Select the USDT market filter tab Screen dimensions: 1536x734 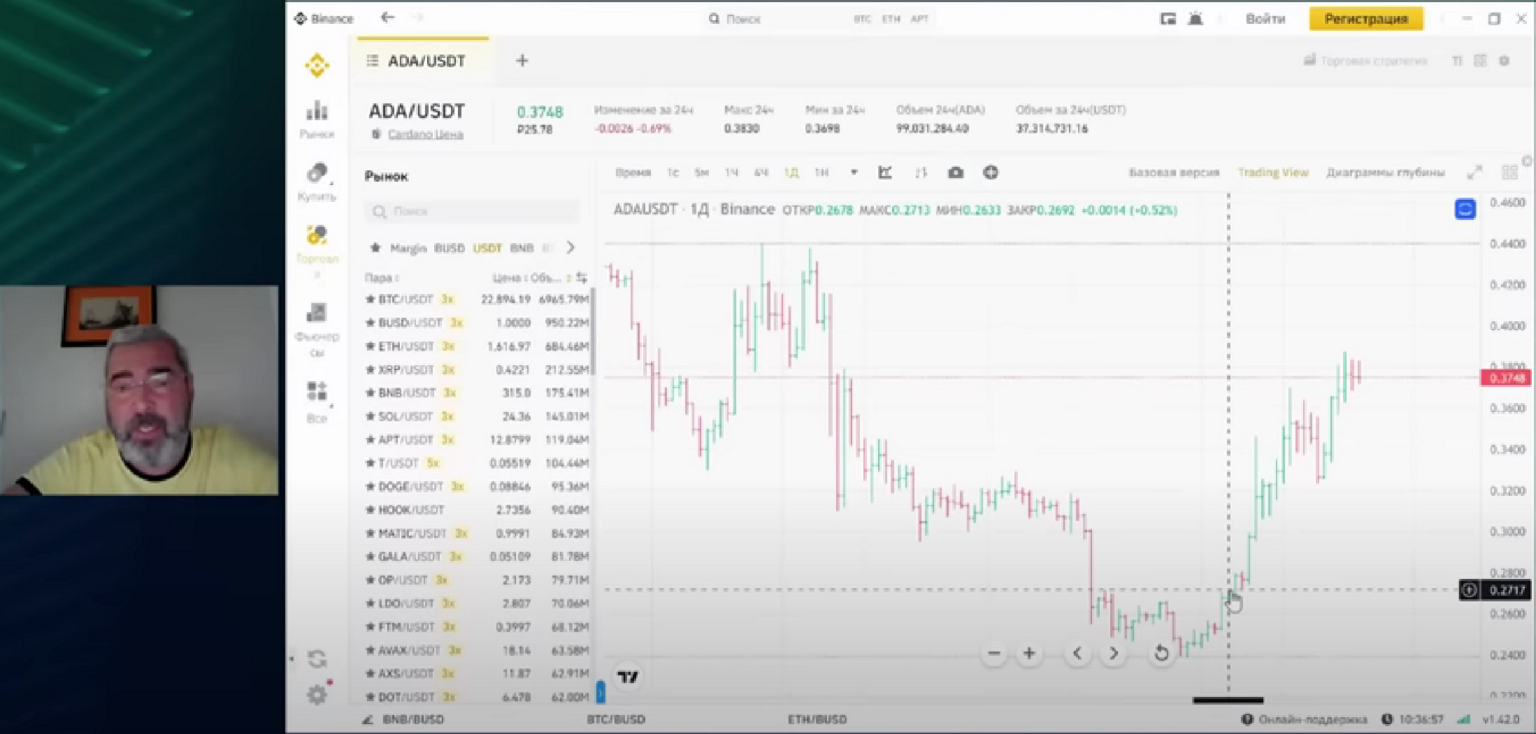pyautogui.click(x=487, y=246)
